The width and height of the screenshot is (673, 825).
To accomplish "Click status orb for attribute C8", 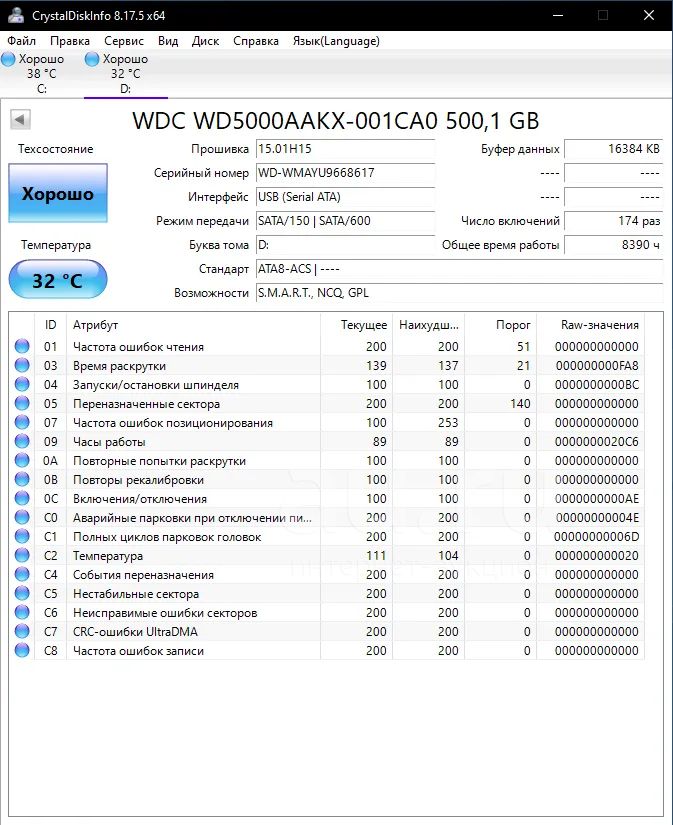I will tap(22, 650).
